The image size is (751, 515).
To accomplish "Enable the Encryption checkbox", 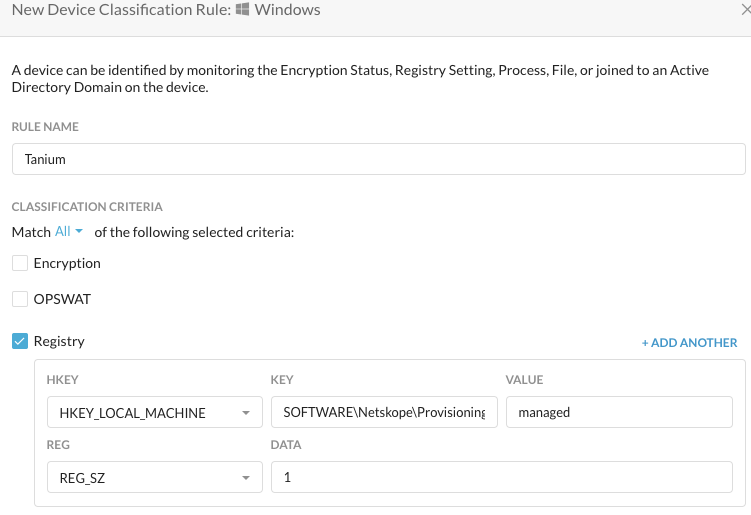I will coord(20,263).
